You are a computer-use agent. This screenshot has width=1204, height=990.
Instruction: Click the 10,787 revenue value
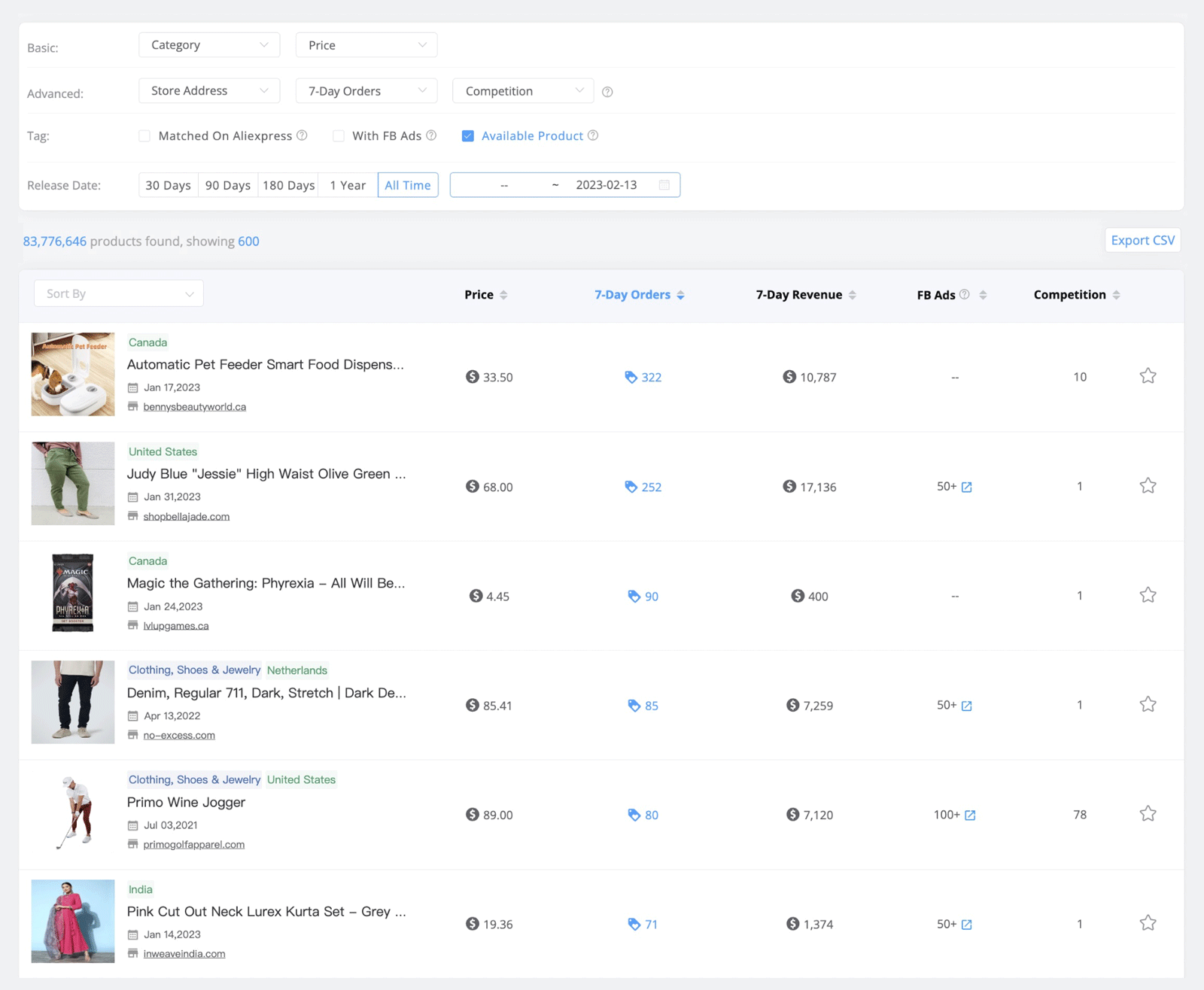point(818,378)
